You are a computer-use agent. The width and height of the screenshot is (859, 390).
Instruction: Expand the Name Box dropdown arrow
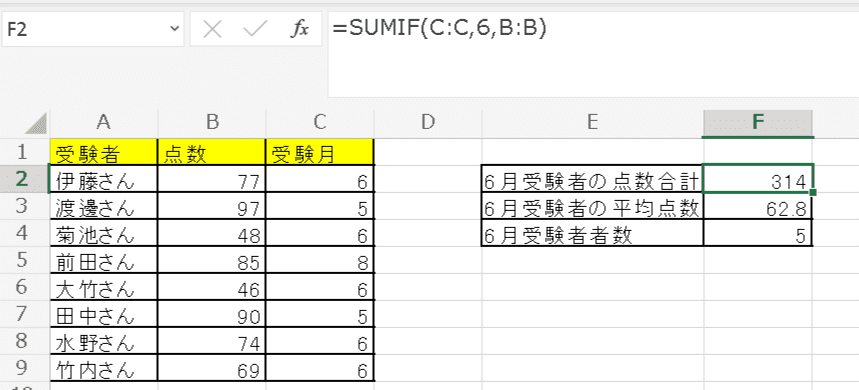tap(175, 28)
